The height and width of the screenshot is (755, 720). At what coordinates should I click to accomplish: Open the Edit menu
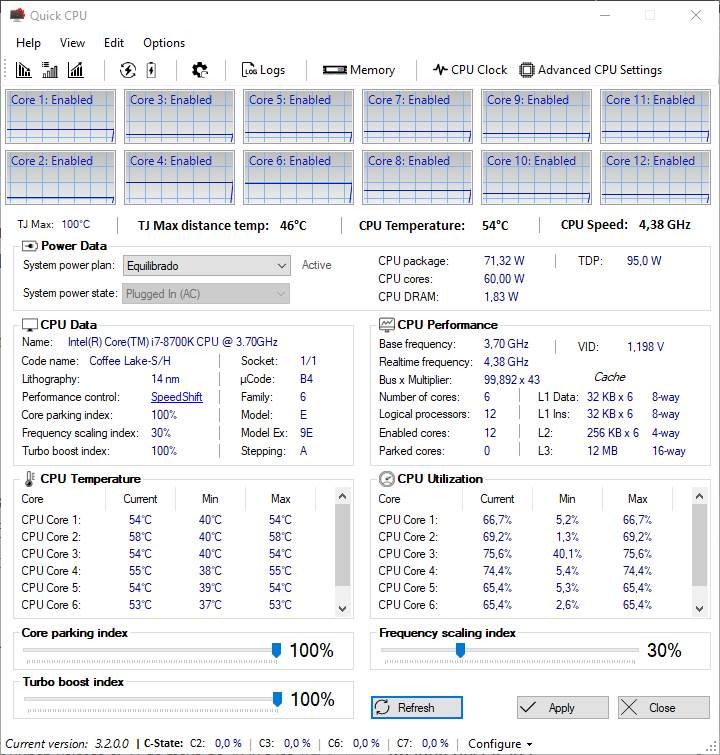click(114, 43)
